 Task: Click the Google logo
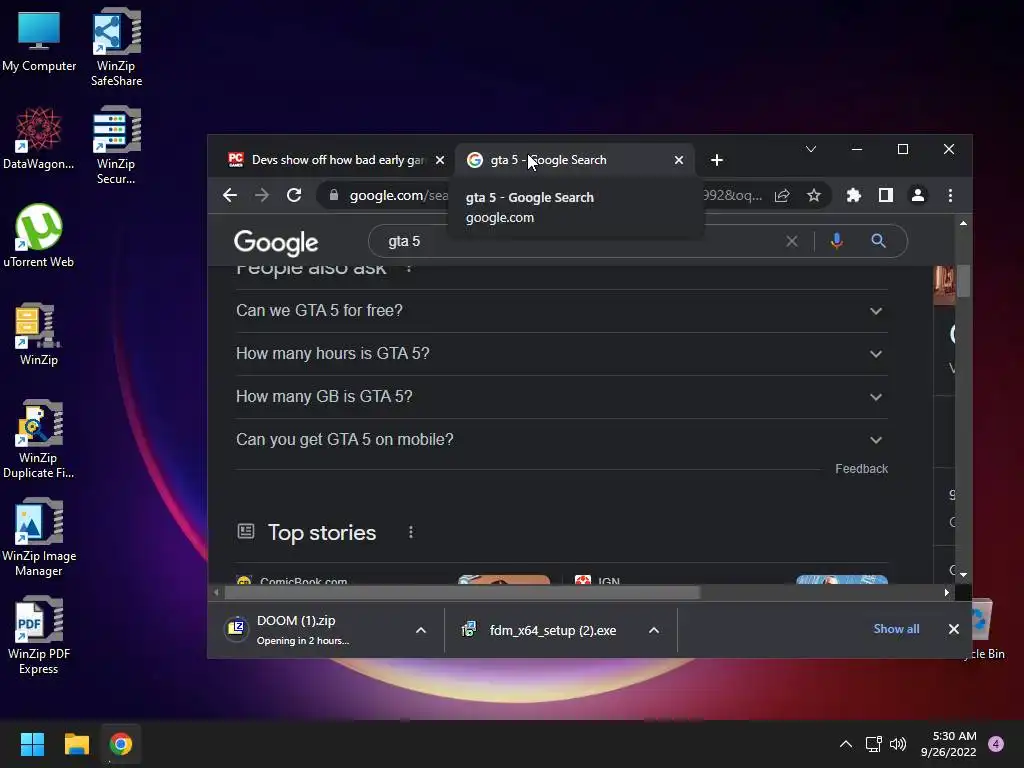pyautogui.click(x=276, y=242)
